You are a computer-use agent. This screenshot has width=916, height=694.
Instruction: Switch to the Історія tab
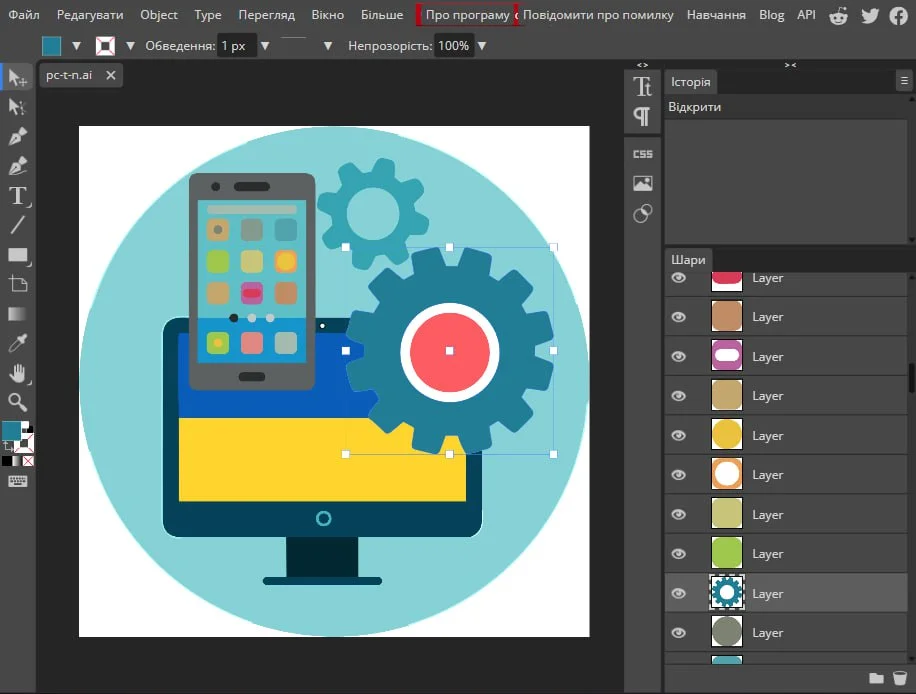690,83
